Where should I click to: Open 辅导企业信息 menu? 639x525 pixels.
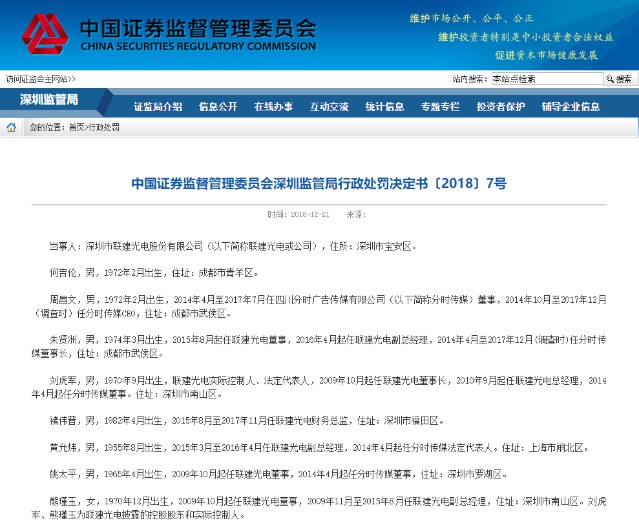coord(571,107)
